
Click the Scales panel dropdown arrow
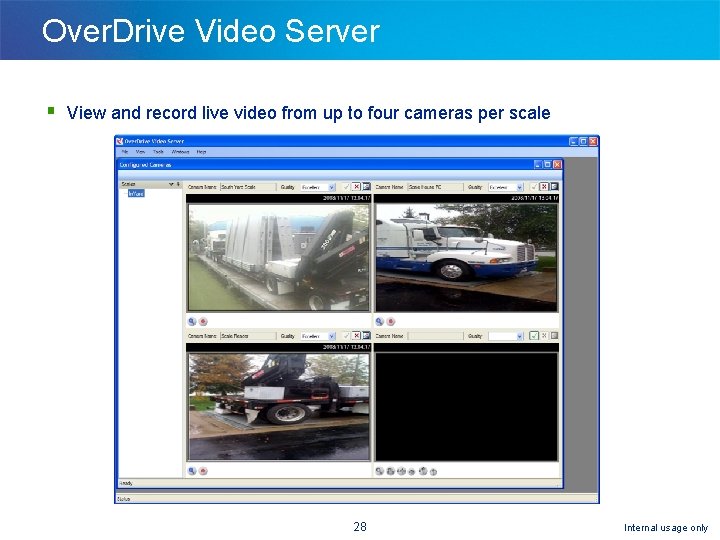[171, 184]
